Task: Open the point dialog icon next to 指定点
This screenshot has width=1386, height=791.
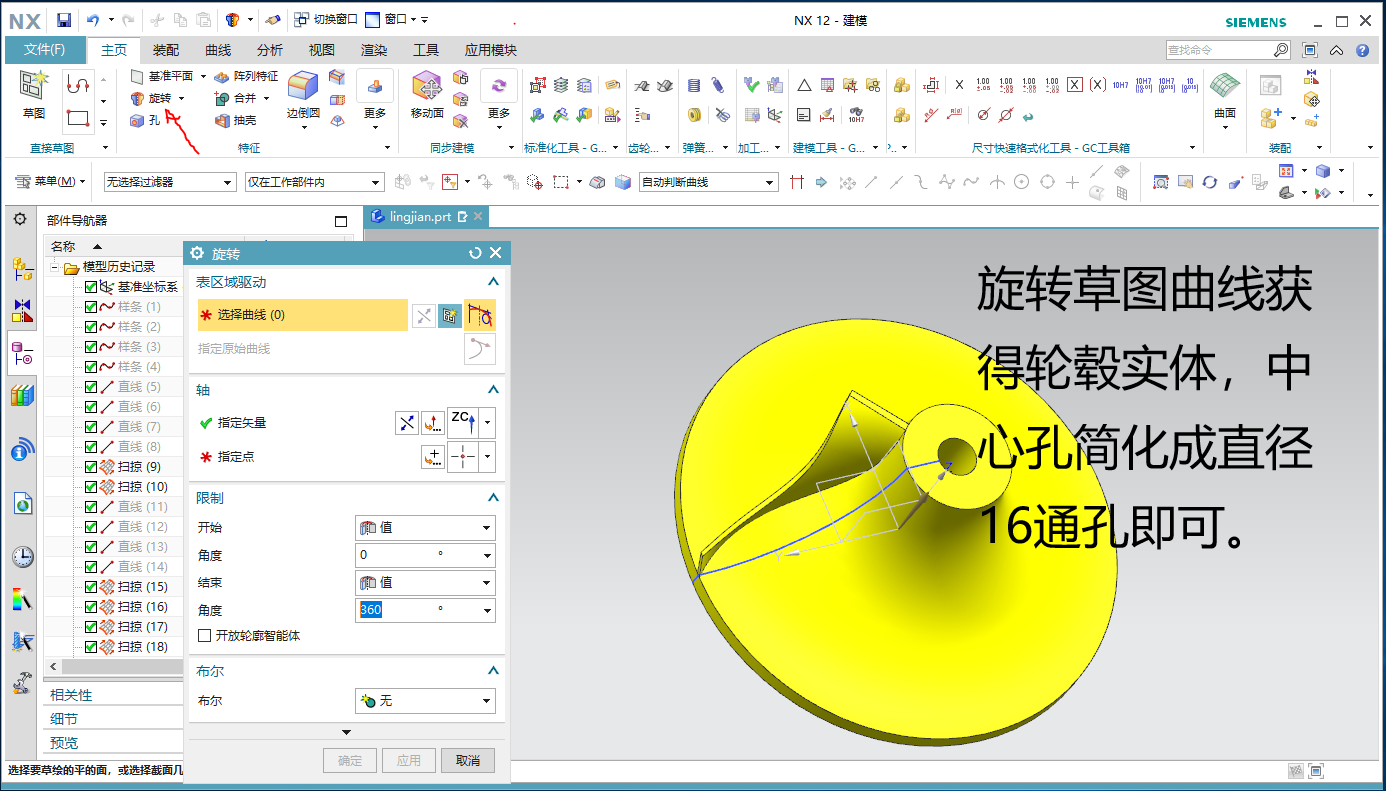Action: (x=432, y=457)
